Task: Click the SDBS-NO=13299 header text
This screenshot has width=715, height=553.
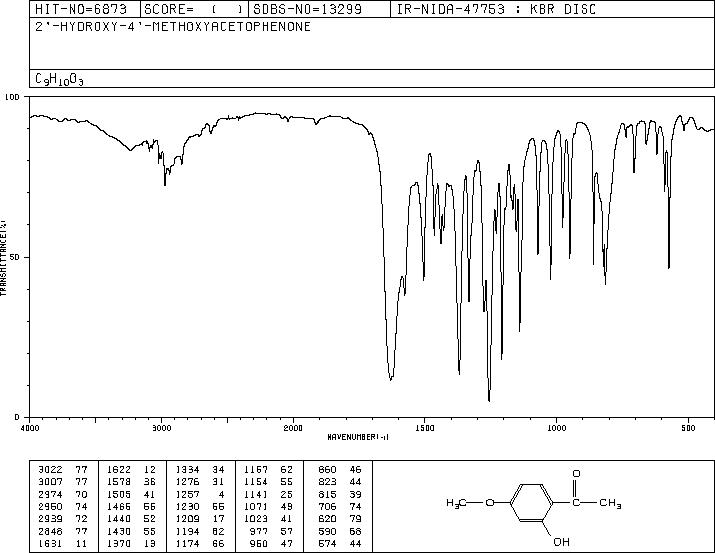Action: (x=308, y=9)
